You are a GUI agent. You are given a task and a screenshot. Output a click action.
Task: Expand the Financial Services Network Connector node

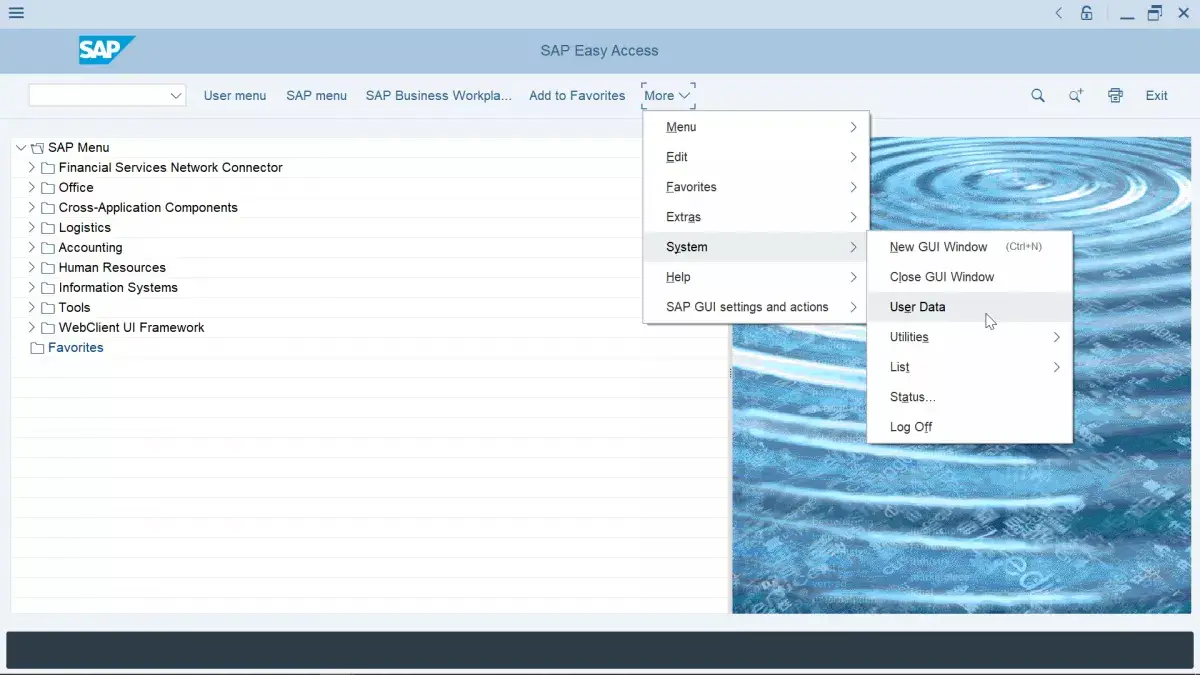click(32, 168)
